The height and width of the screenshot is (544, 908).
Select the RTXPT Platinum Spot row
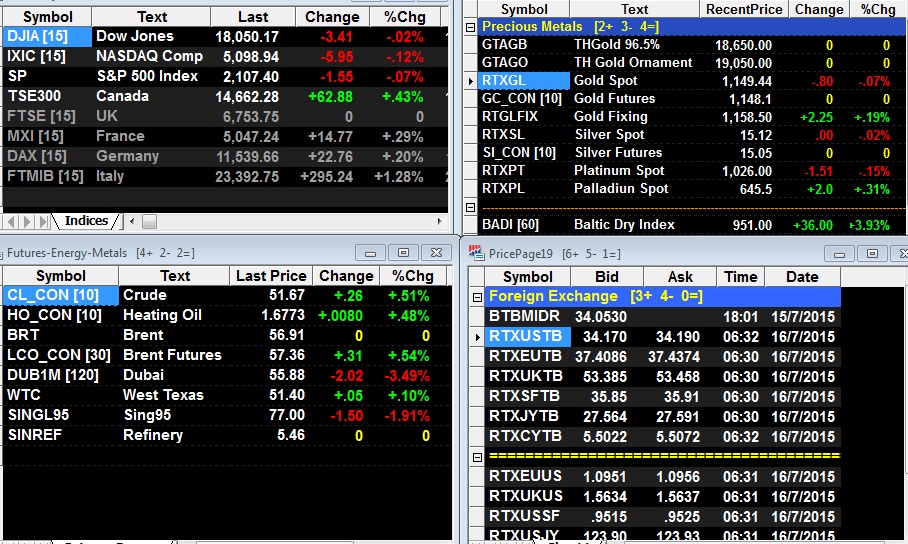pyautogui.click(x=692, y=170)
